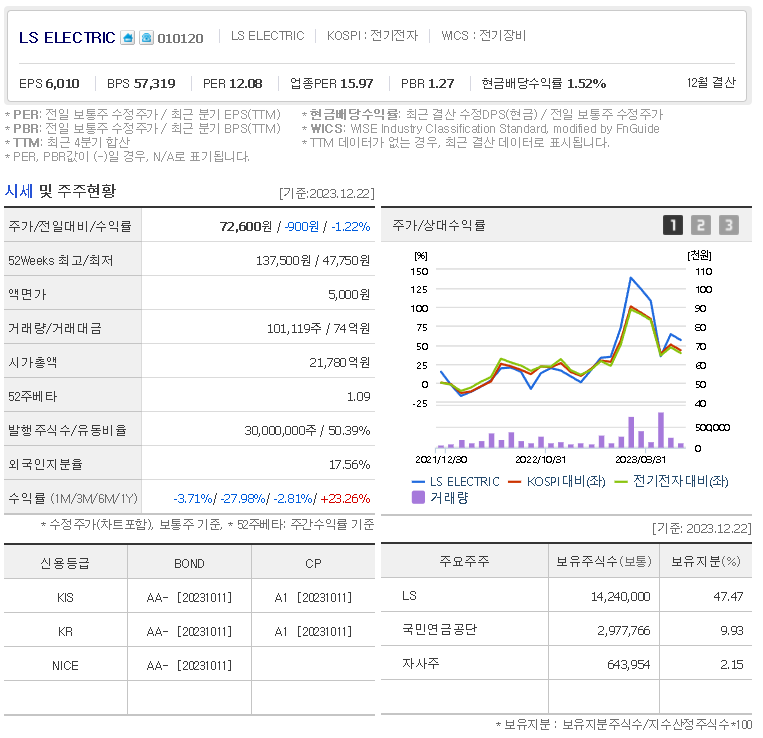Screen dimensions: 763x738
Task: Select the 6M return -2.81%
Action: click(x=293, y=499)
